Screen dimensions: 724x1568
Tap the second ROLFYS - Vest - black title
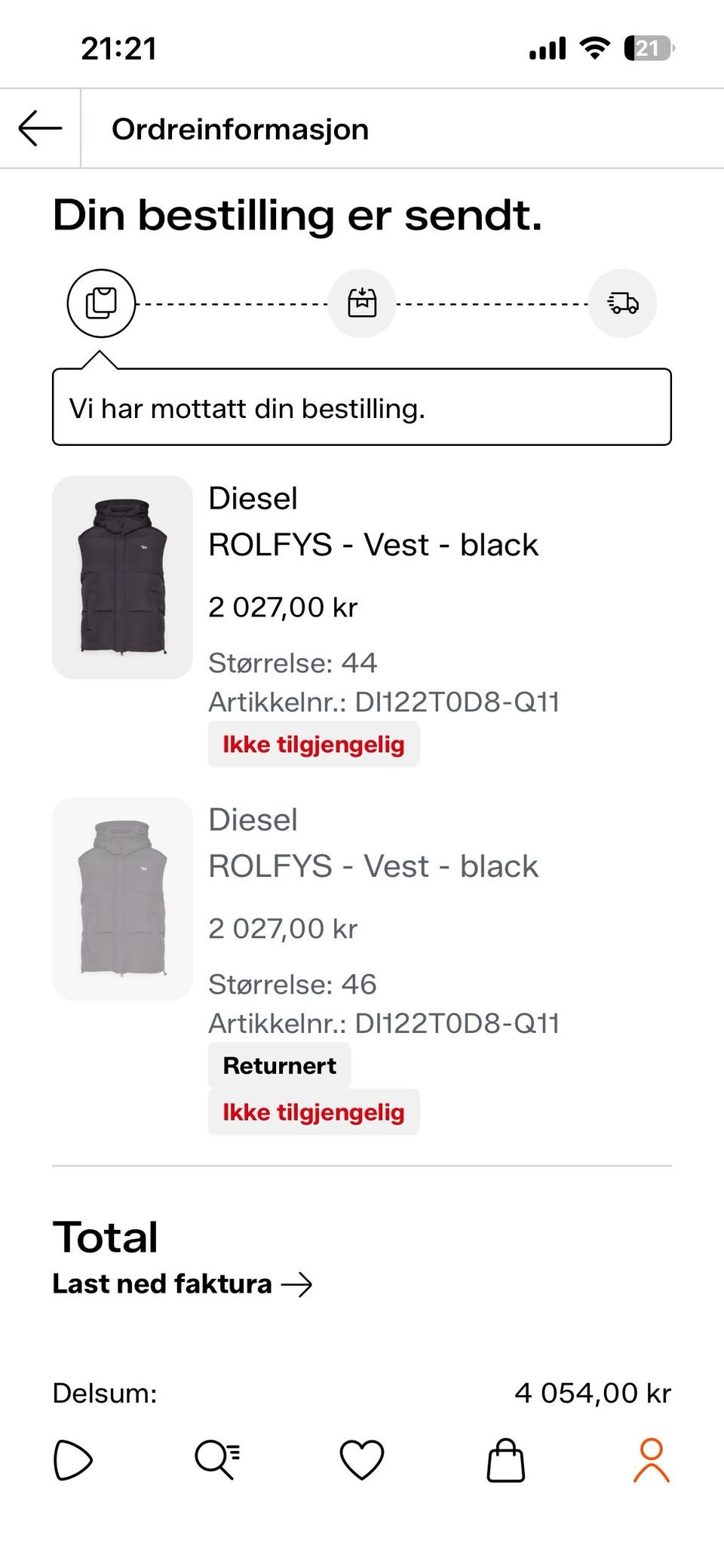tap(373, 865)
